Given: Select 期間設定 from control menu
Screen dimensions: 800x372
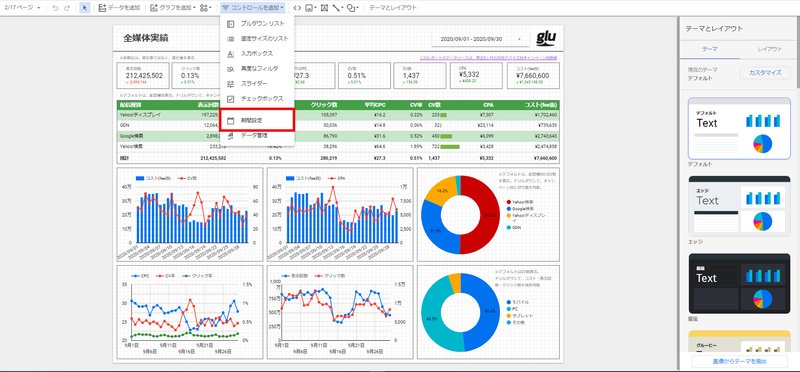Looking at the screenshot, I should pos(257,120).
